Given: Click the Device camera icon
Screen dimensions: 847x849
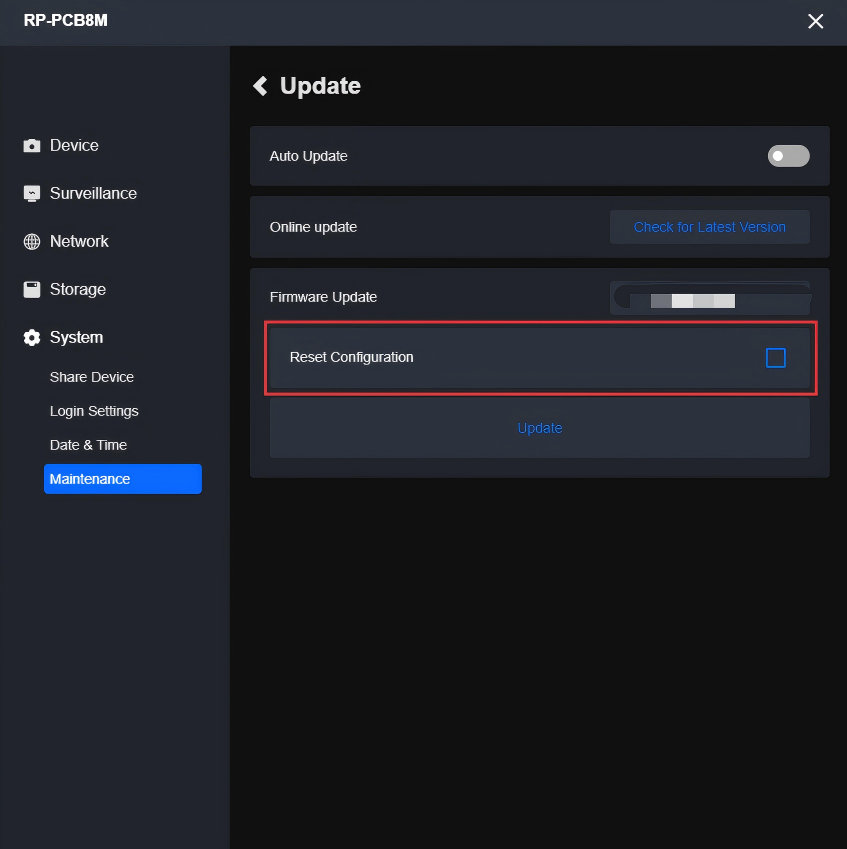Looking at the screenshot, I should (x=32, y=146).
